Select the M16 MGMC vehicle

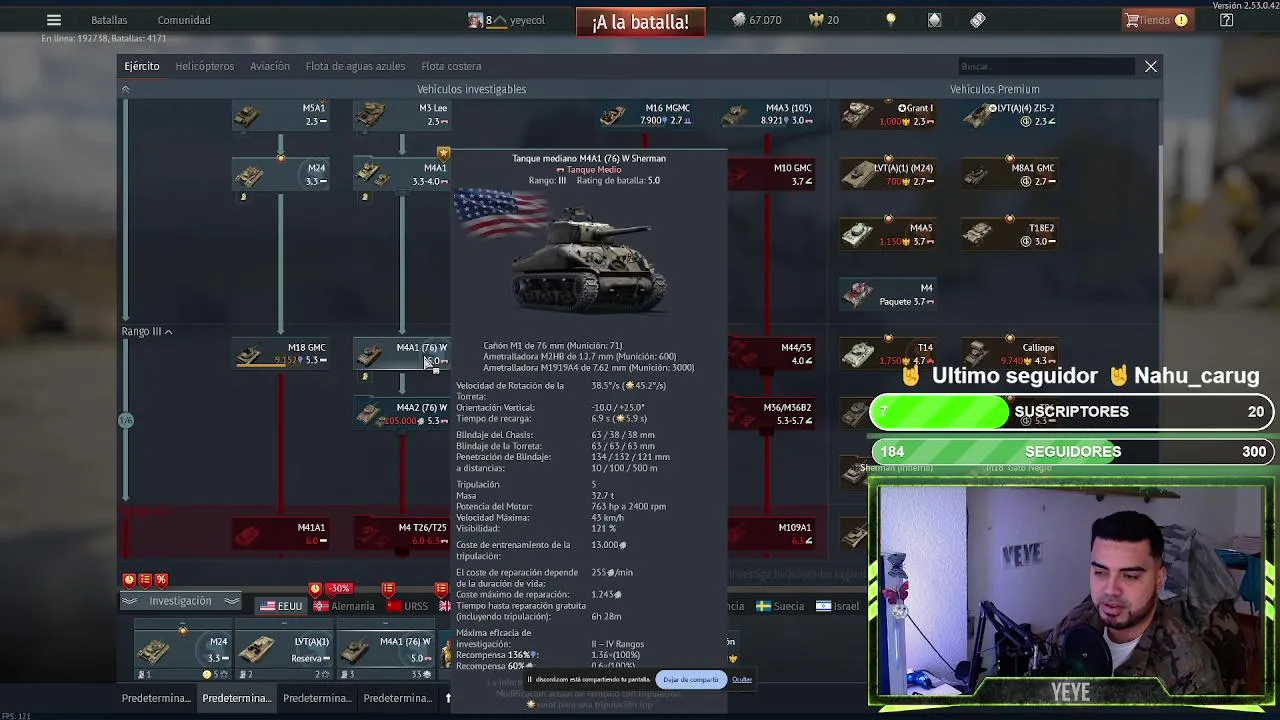pyautogui.click(x=646, y=115)
